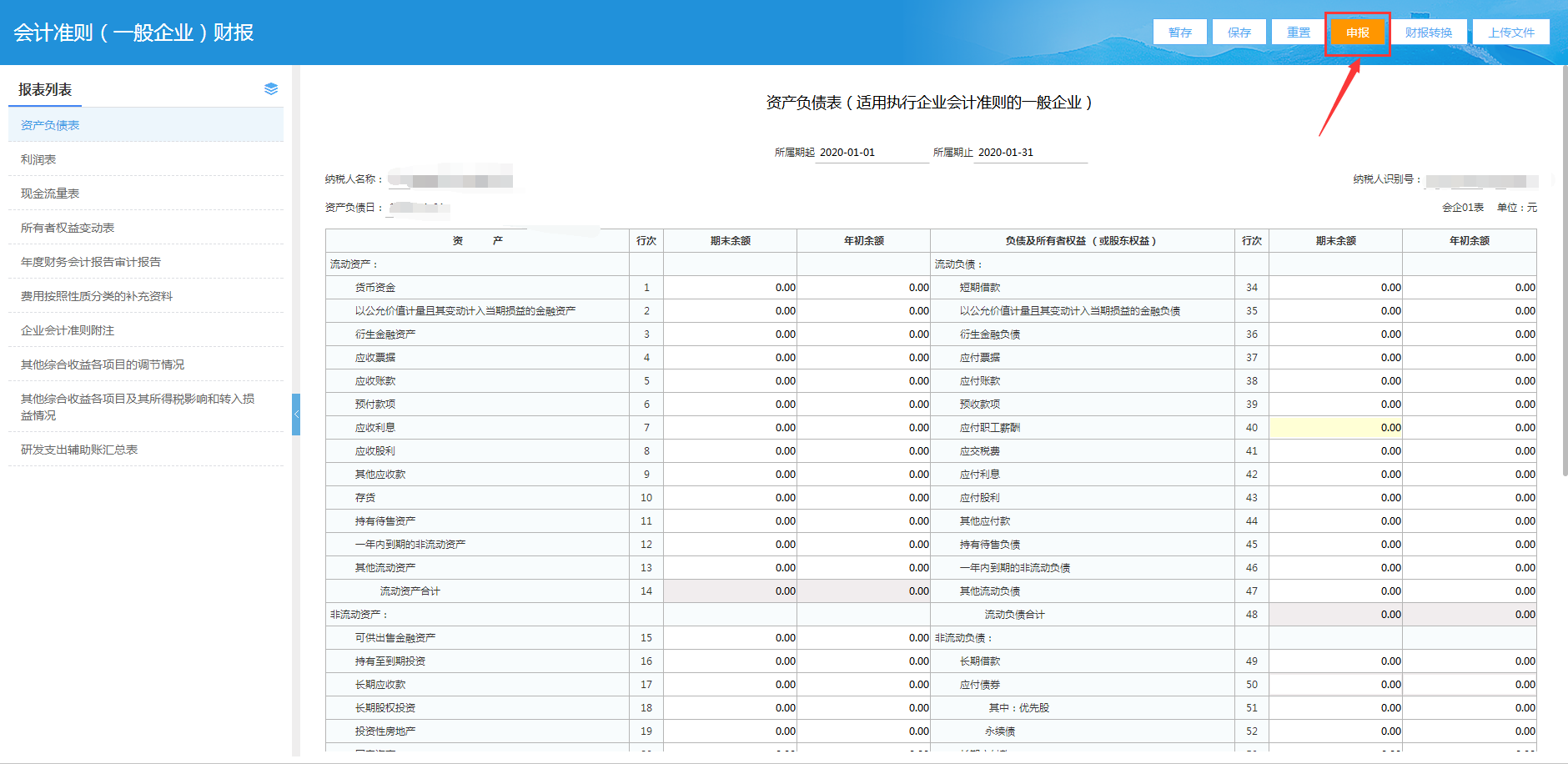Viewport: 1568px width, 764px height.
Task: Select 年度财务会计报告审计报告 item
Action: (91, 262)
